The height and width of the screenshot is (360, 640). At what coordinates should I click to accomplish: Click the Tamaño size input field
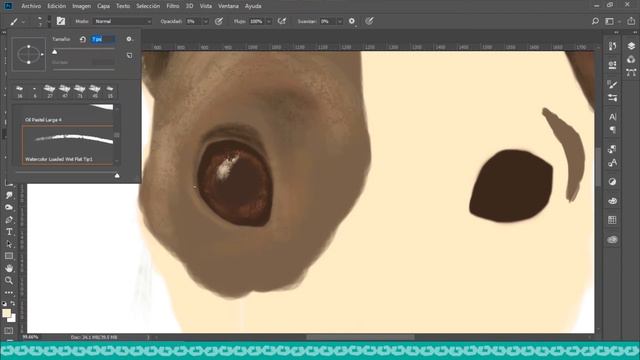pyautogui.click(x=103, y=39)
